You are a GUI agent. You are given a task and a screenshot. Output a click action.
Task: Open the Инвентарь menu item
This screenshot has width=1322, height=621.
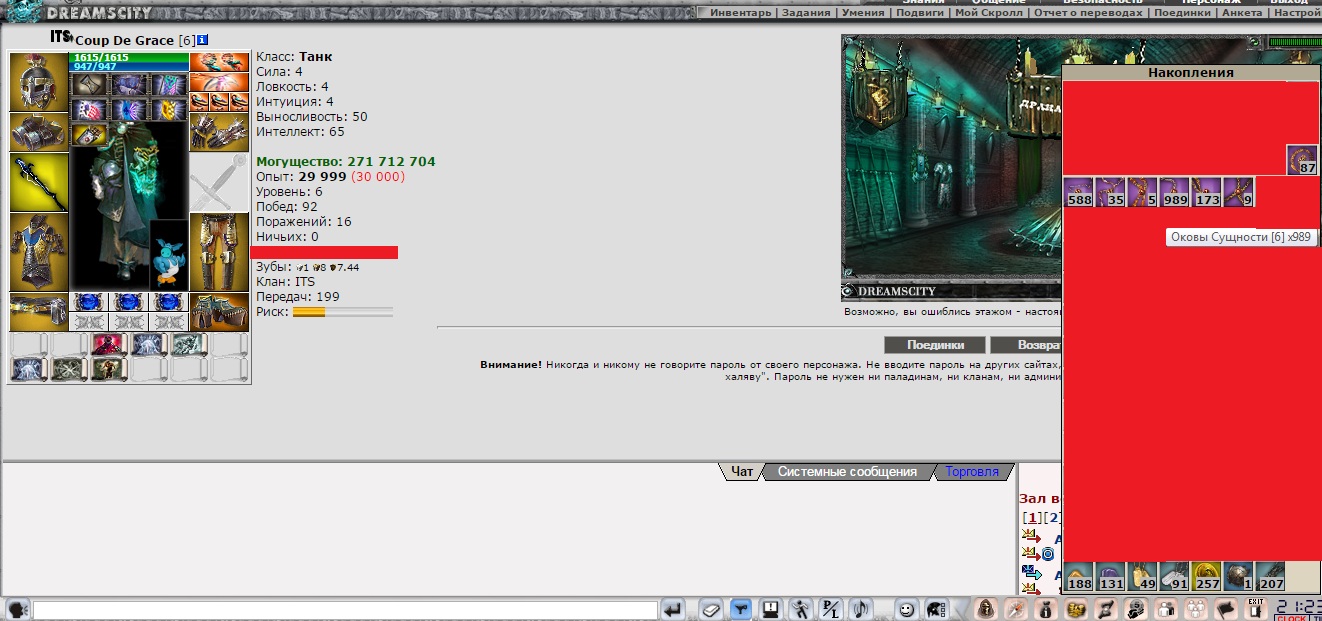coord(741,13)
